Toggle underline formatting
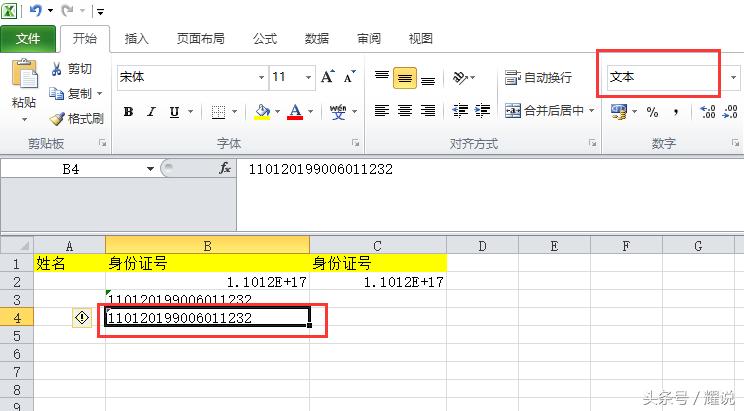 [174, 112]
